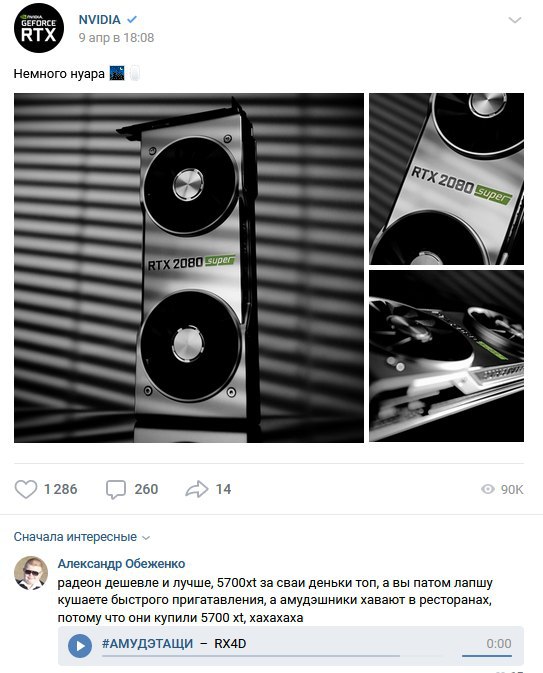Open NVIDIA GeForce RTX profile avatar
Screen dimensions: 543x673
(x=39, y=28)
